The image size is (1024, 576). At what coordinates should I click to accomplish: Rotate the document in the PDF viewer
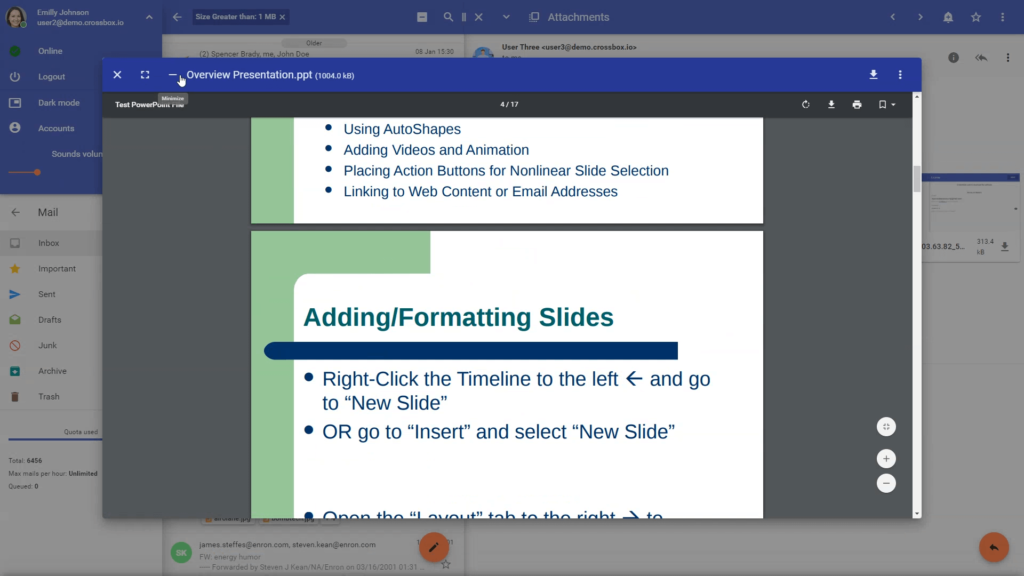806,105
